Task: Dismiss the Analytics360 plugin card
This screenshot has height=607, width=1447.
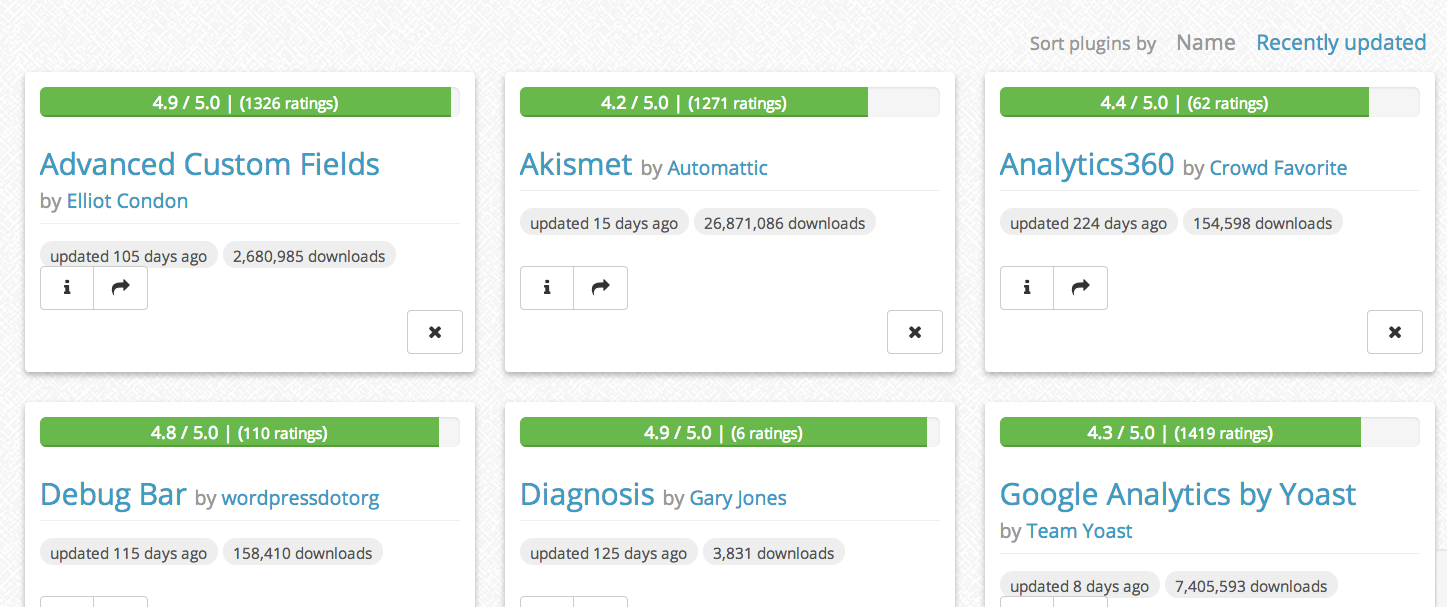Action: point(1394,331)
